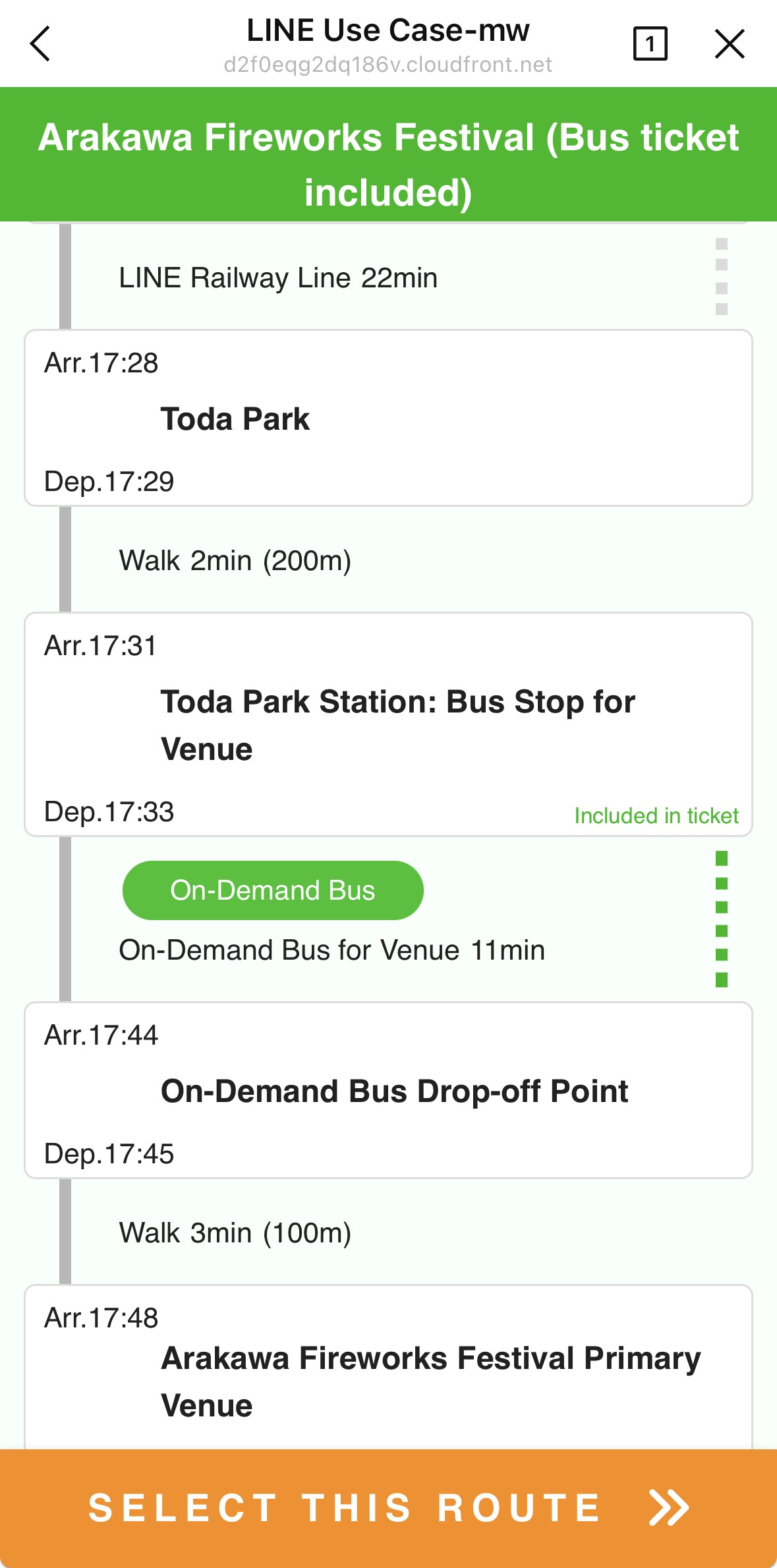
Task: Click the LINE Railway Line 22min segment
Action: (278, 278)
